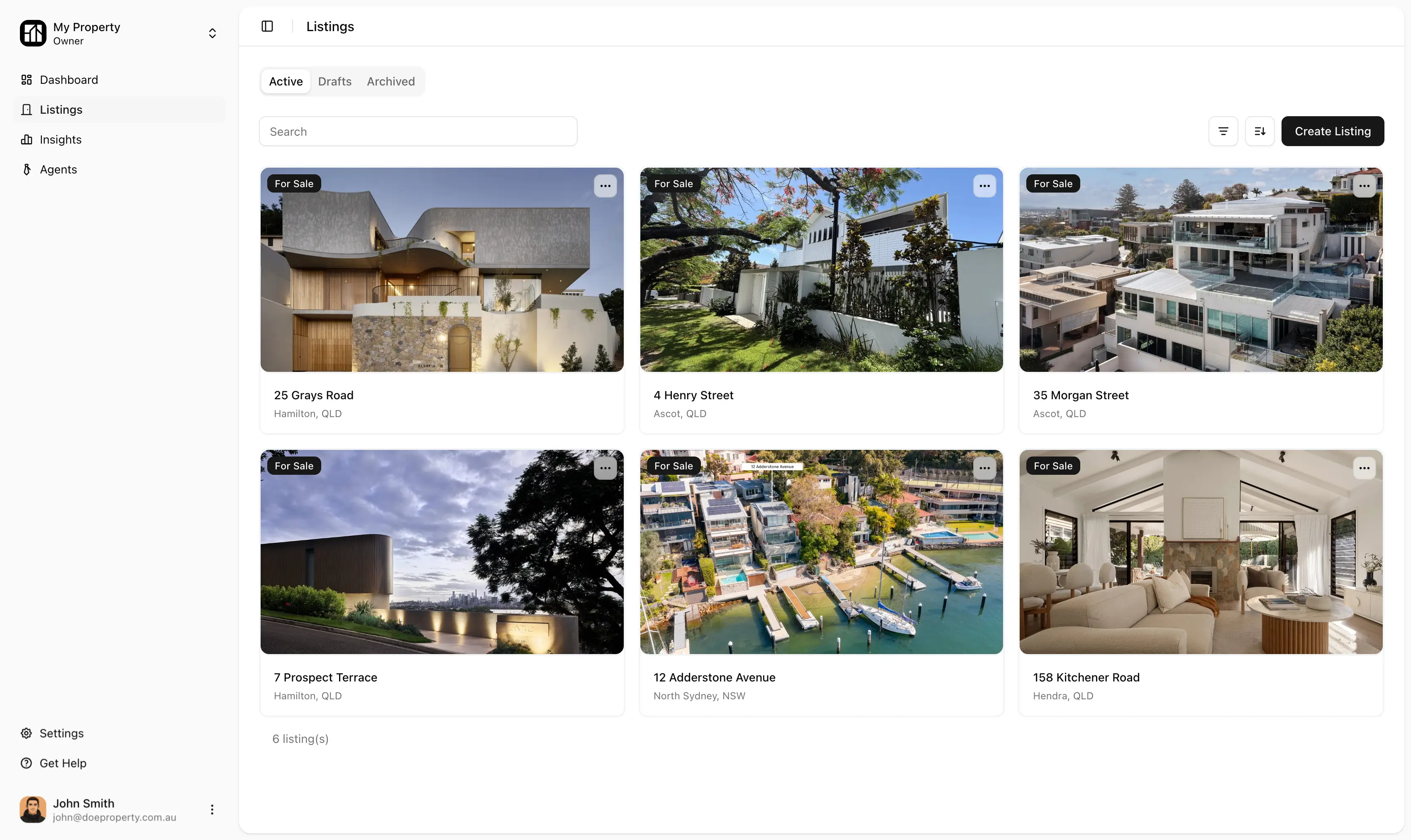This screenshot has height=840, width=1411.
Task: Open the Agents page
Action: pos(58,170)
